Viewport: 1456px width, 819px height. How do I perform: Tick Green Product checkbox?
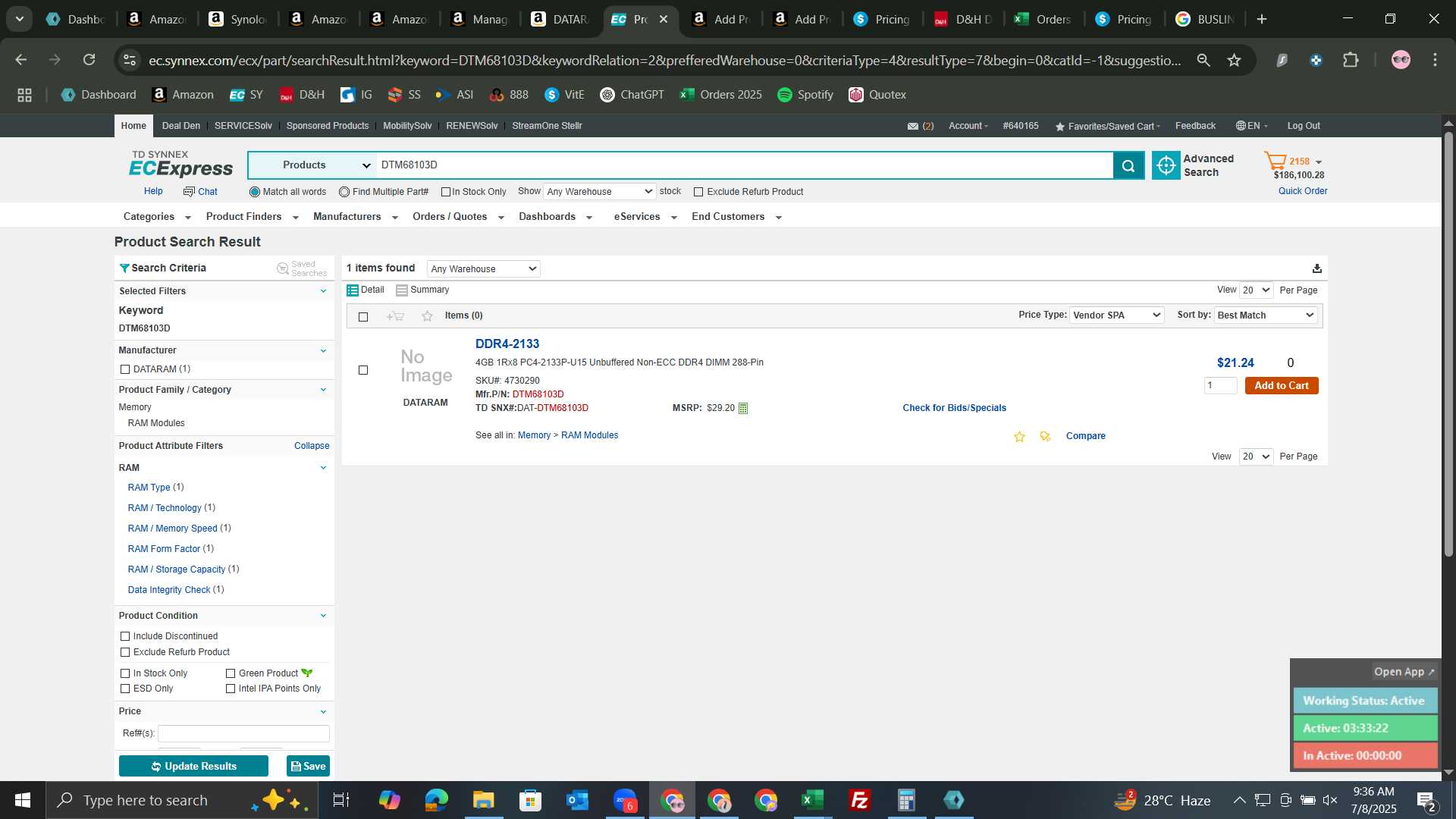tap(231, 673)
